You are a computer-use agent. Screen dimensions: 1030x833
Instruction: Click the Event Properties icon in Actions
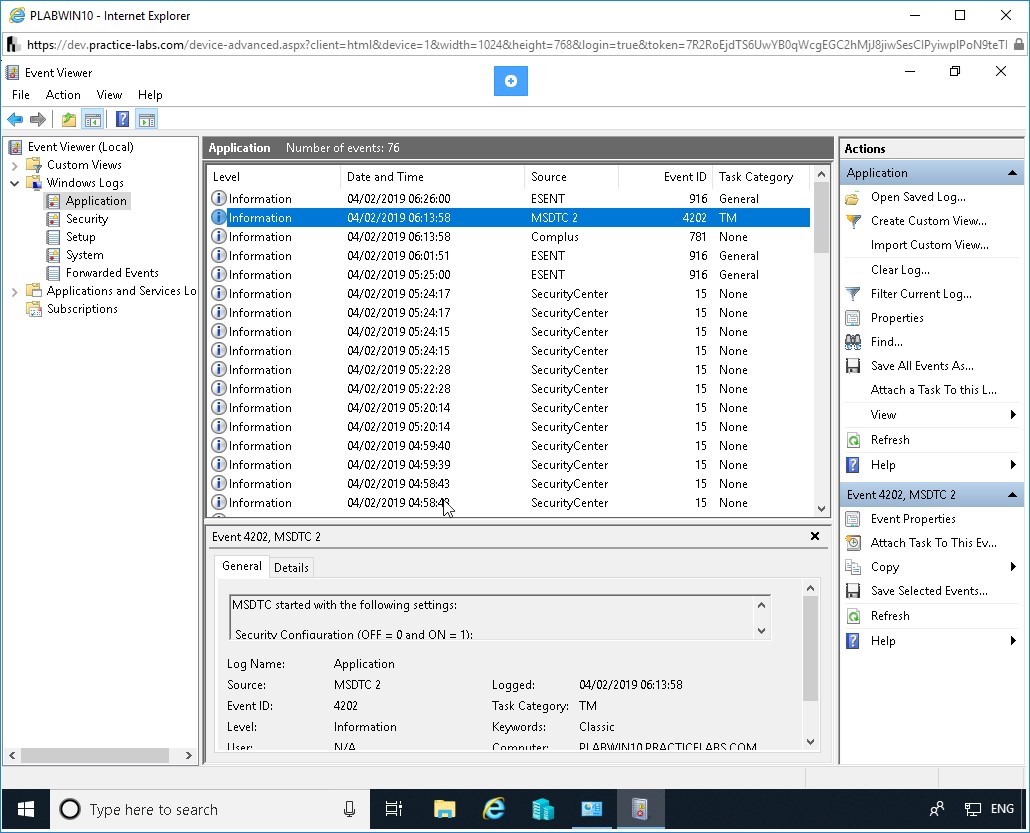[853, 519]
